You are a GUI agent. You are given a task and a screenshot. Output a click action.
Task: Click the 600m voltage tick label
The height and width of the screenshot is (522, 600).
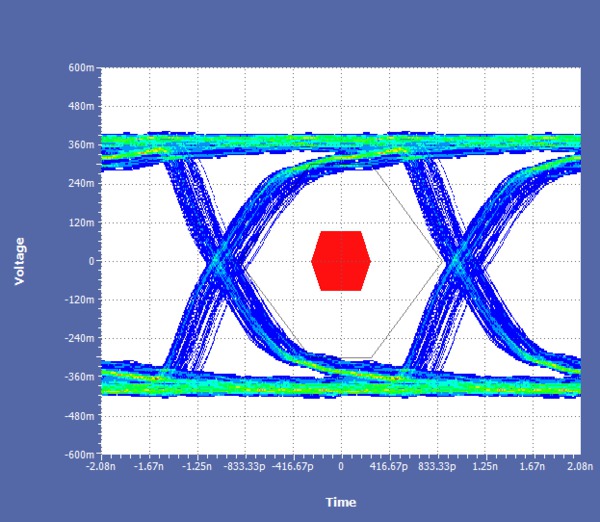(81, 68)
